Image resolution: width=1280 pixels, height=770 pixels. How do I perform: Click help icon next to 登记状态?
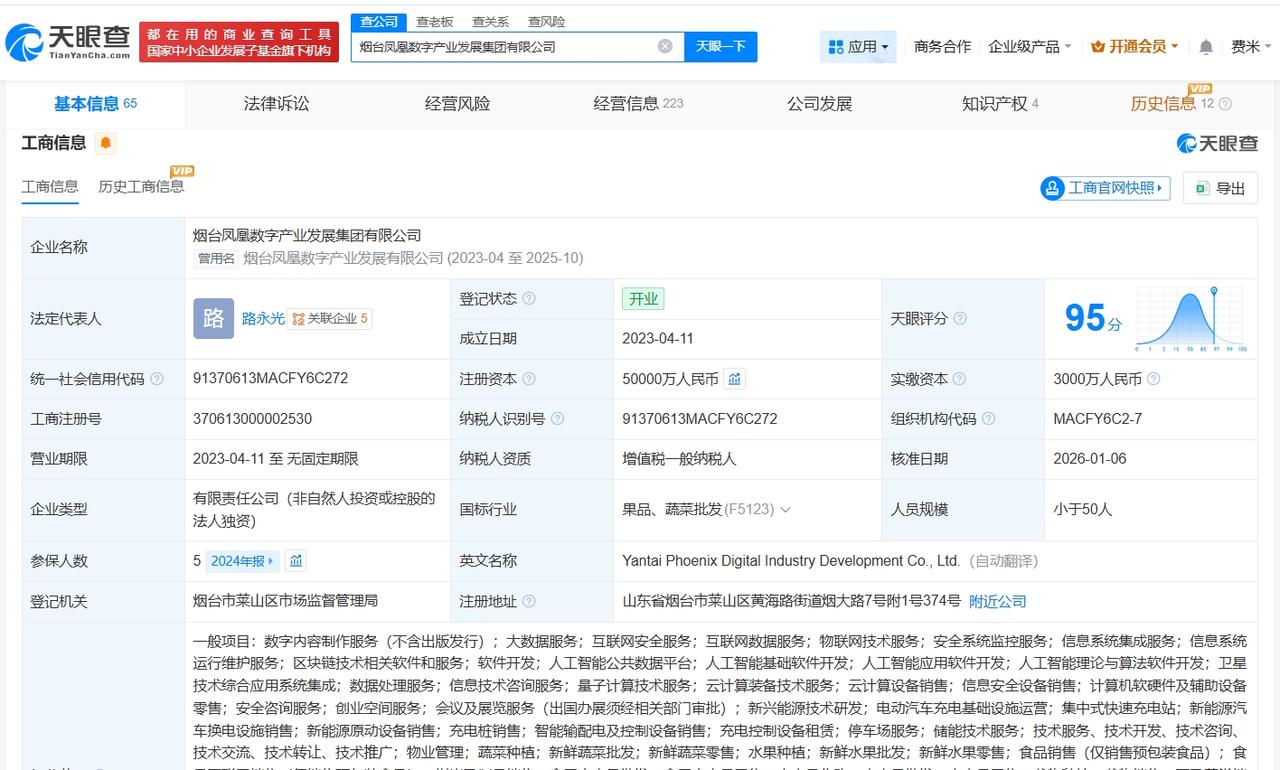tap(529, 299)
